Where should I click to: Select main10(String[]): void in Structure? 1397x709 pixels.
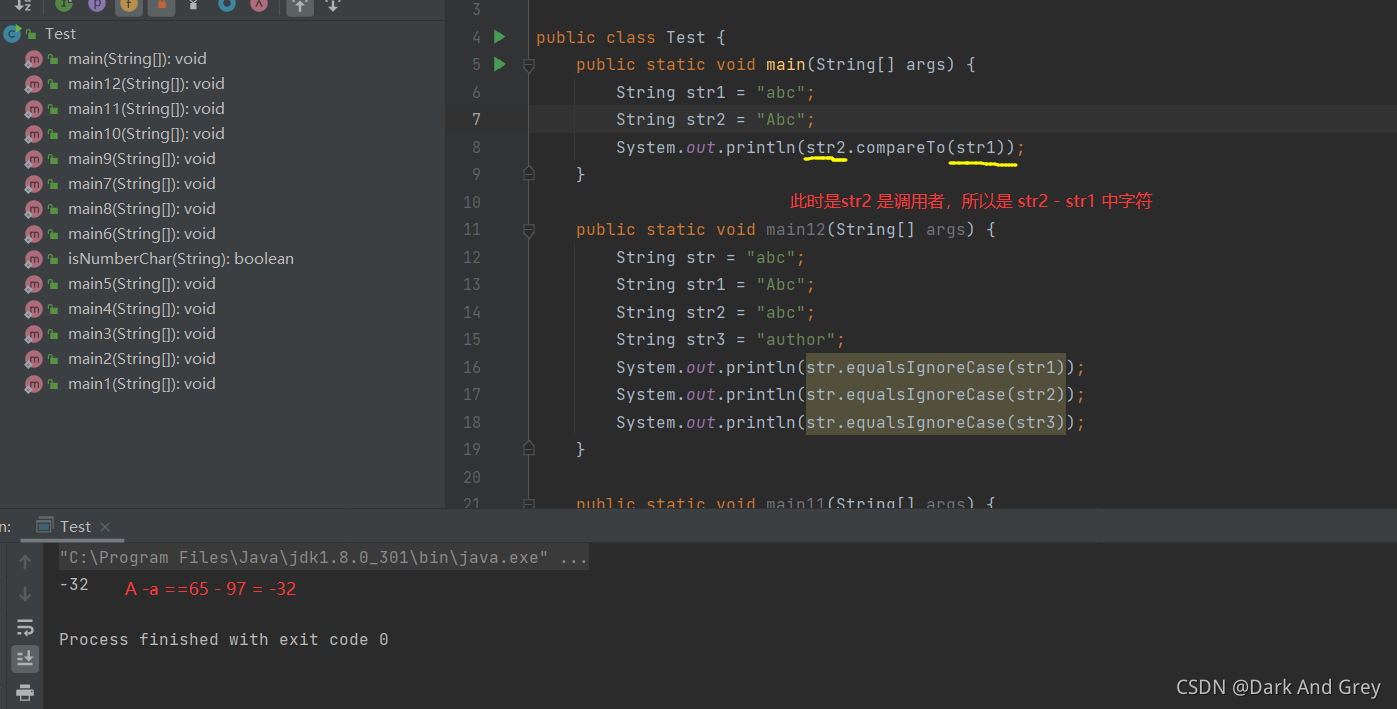[x=146, y=134]
